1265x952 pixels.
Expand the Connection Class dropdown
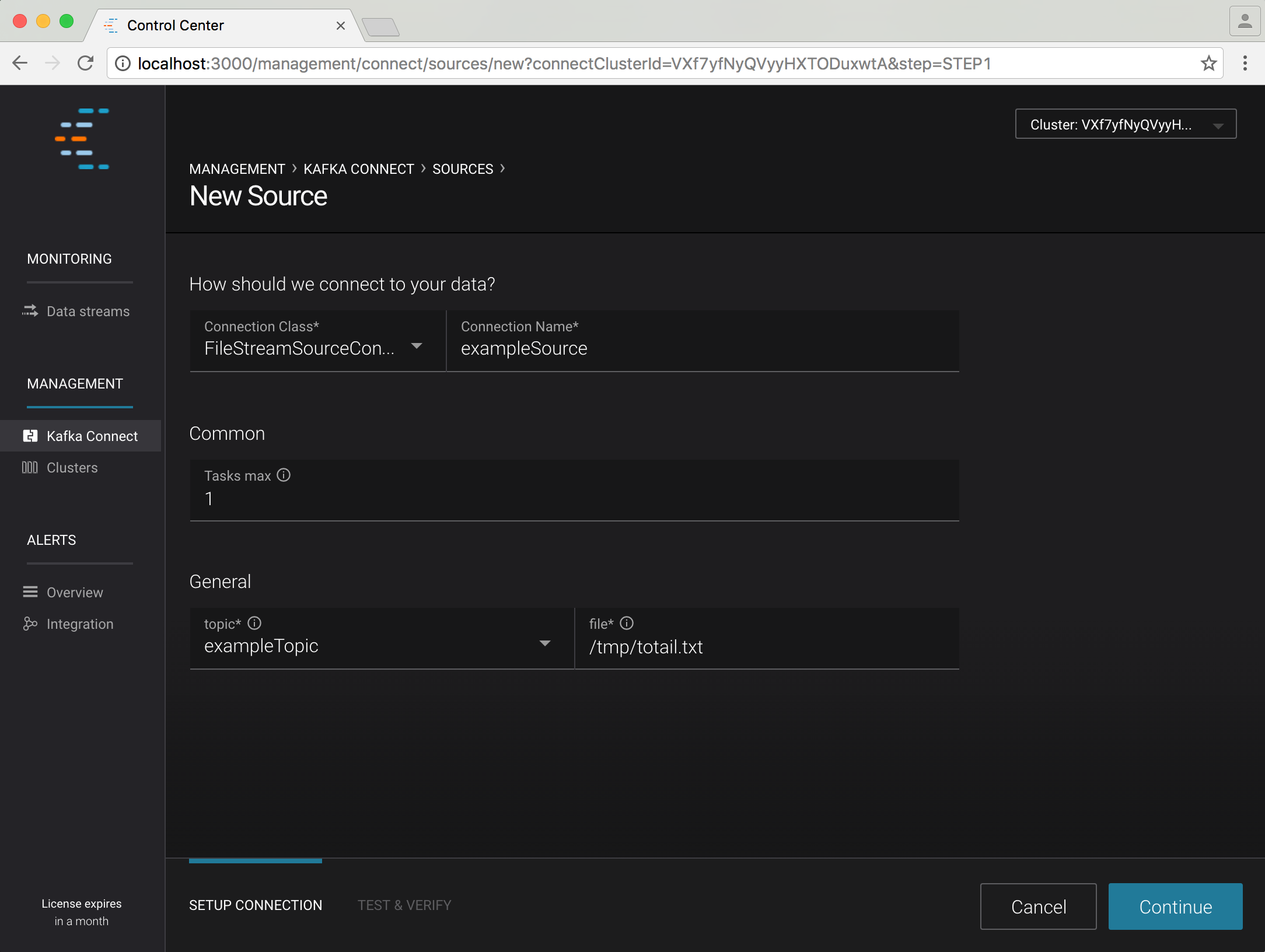[416, 346]
